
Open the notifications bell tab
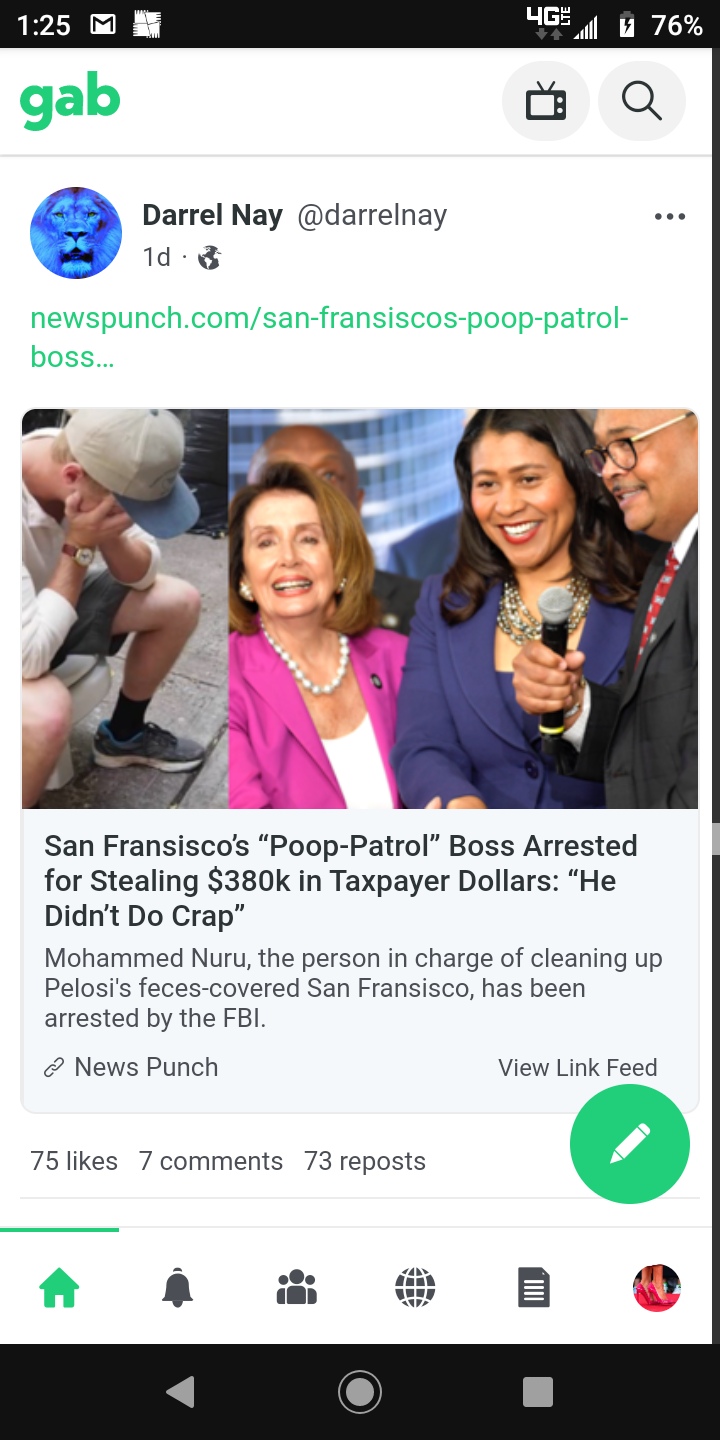pos(178,1287)
